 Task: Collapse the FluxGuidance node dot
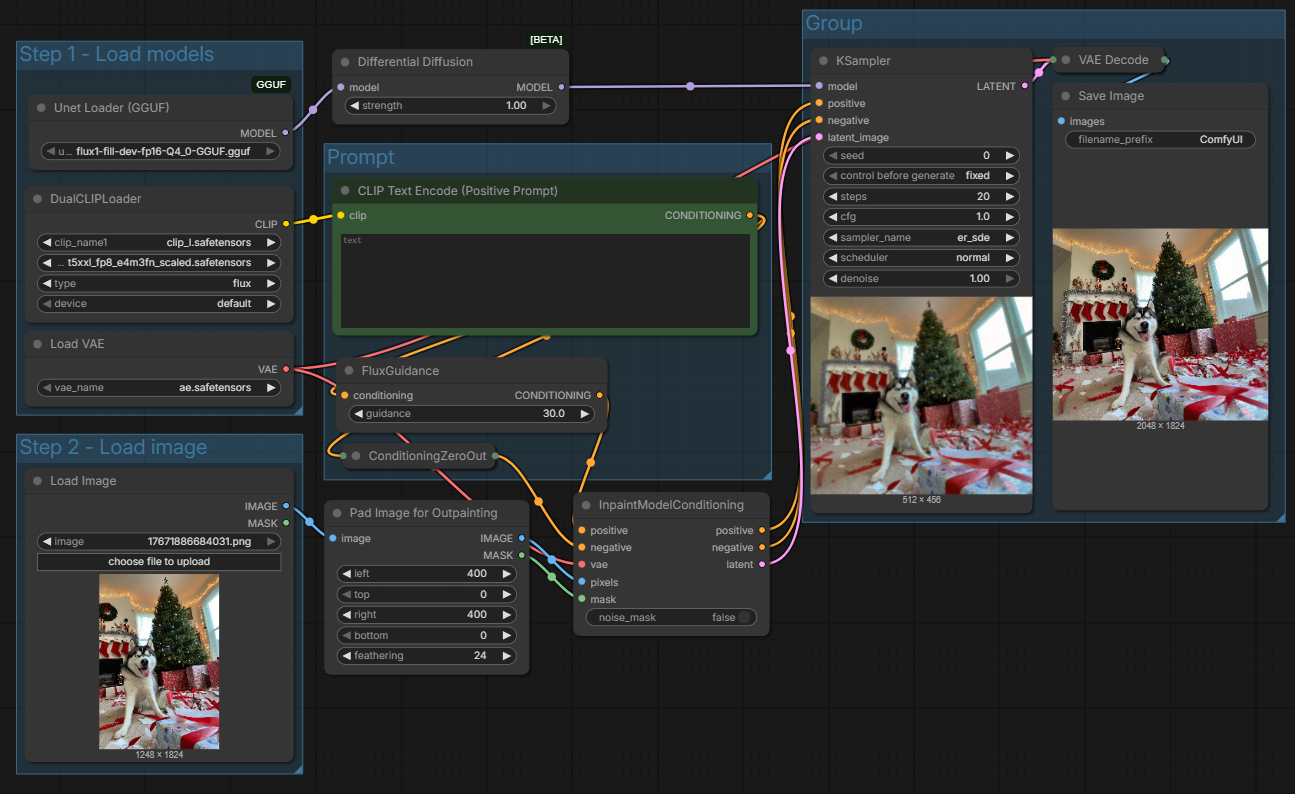click(349, 371)
